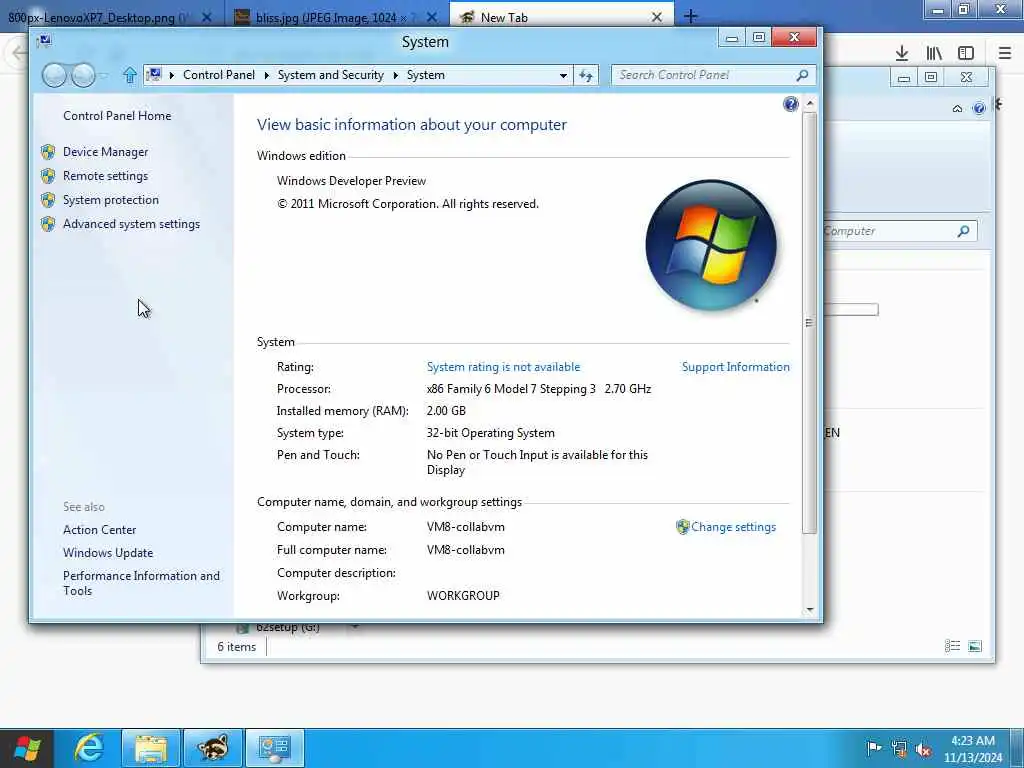Switch to large icons view in Computer window
This screenshot has width=1024, height=768.
click(x=974, y=646)
